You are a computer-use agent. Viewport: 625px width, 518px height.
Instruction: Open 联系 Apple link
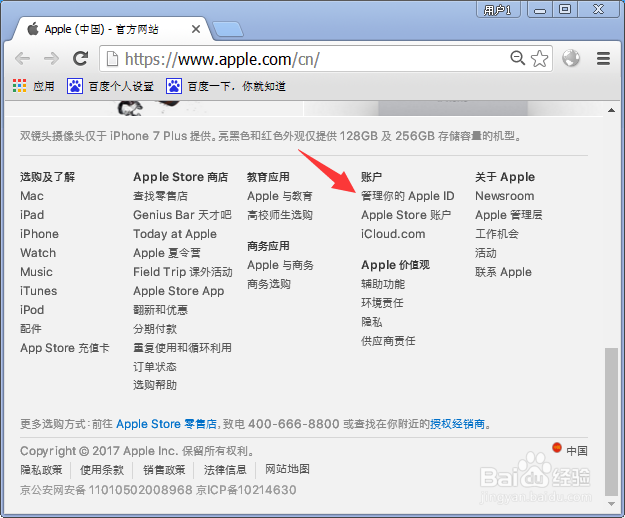click(503, 272)
